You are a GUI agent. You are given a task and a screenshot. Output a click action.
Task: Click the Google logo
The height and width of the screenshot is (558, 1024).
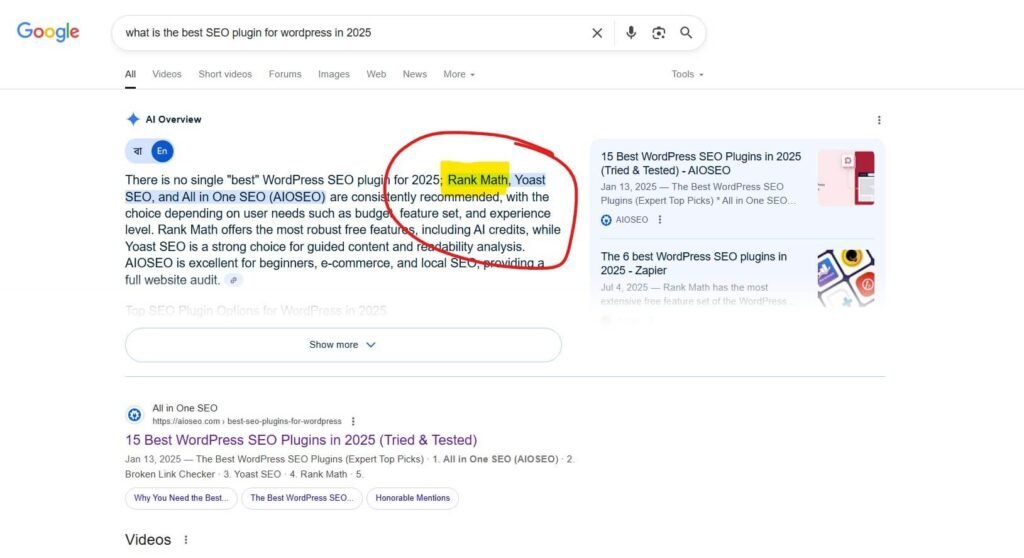point(48,31)
